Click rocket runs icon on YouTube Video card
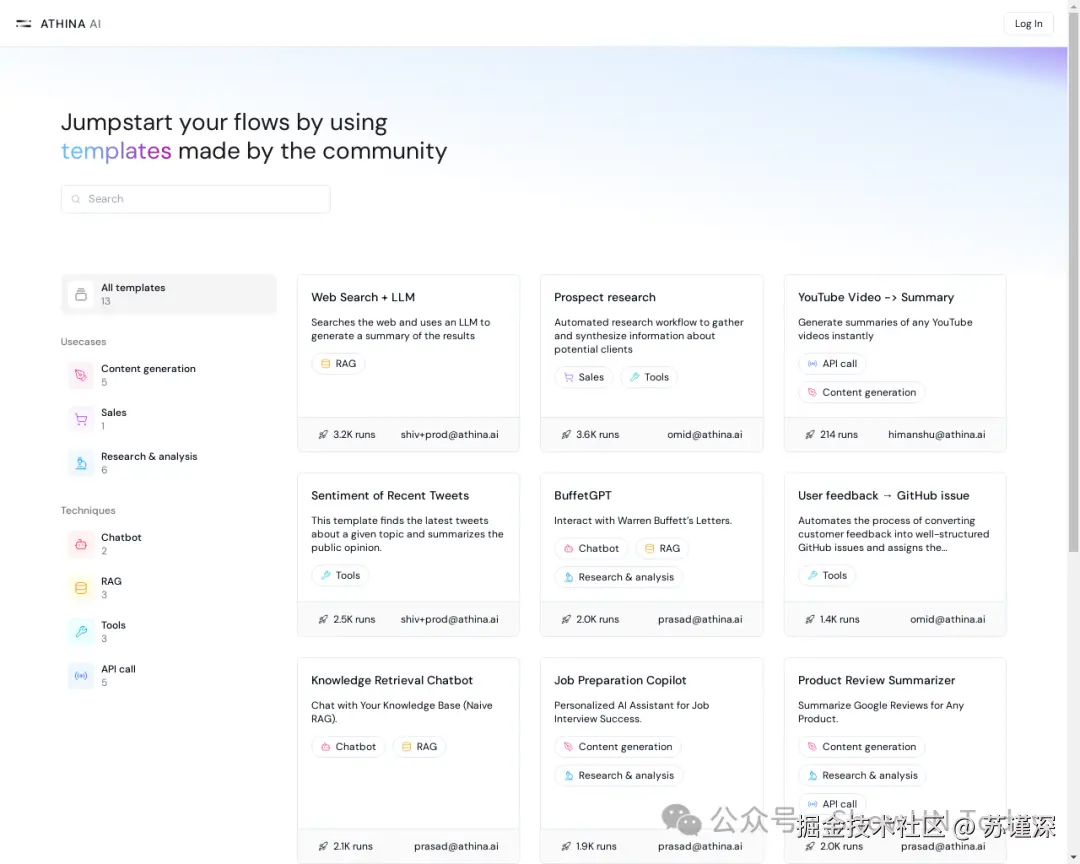Viewport: 1080px width, 864px height. coord(810,435)
